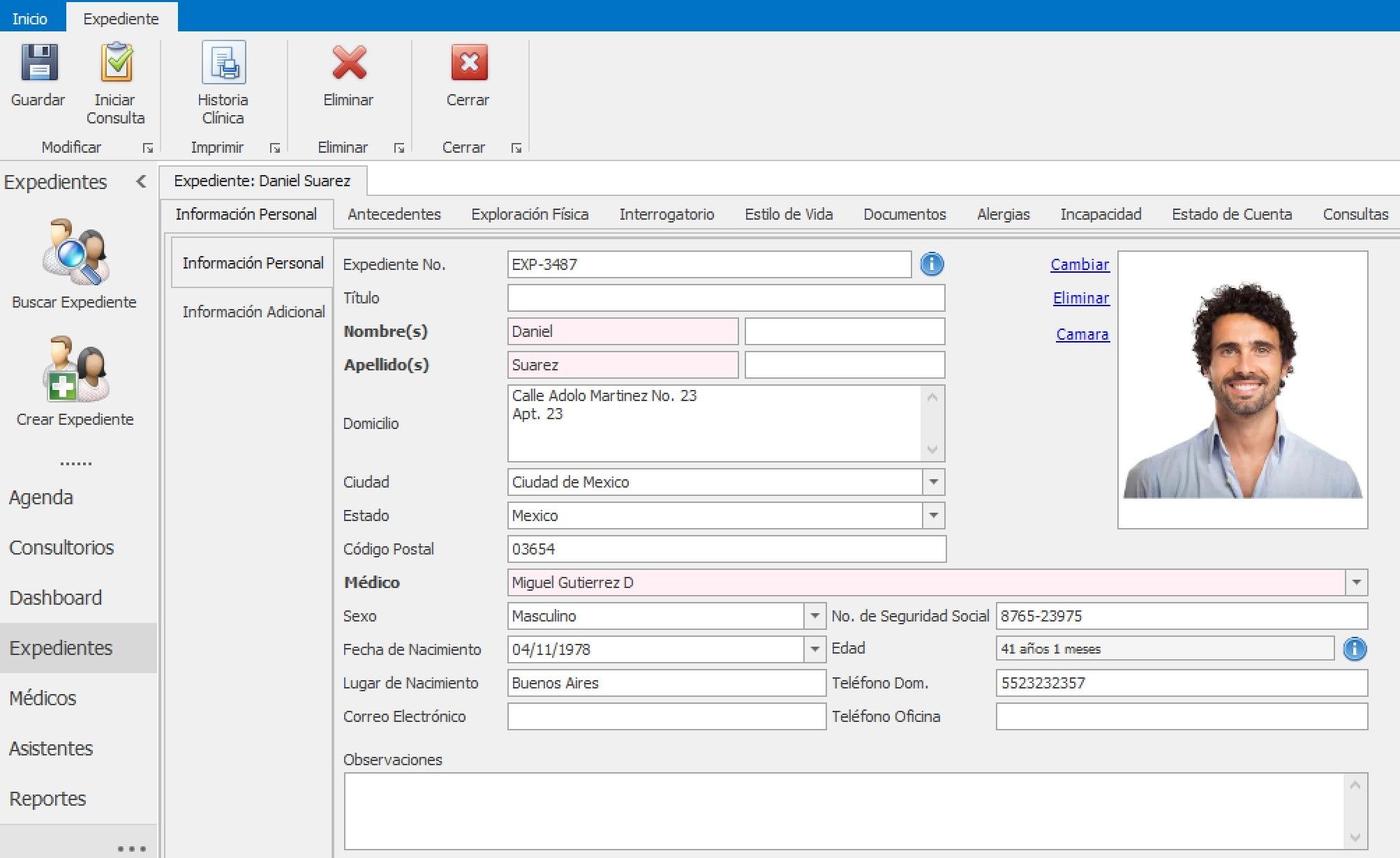
Task: Click the Camara link
Action: 1082,334
